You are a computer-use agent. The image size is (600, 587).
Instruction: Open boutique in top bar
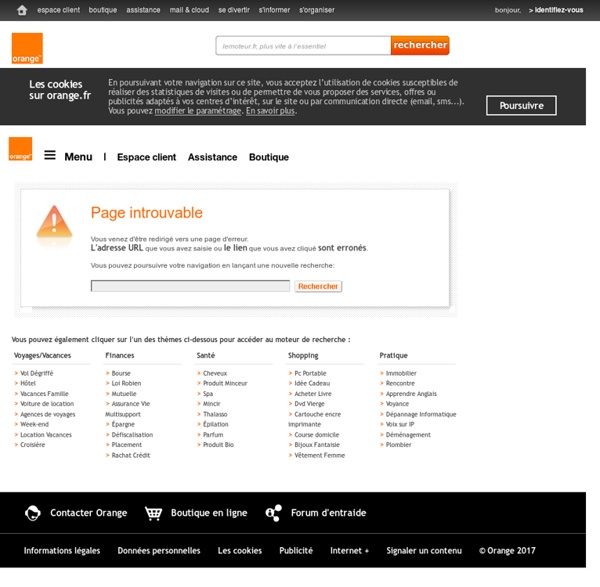click(x=103, y=10)
